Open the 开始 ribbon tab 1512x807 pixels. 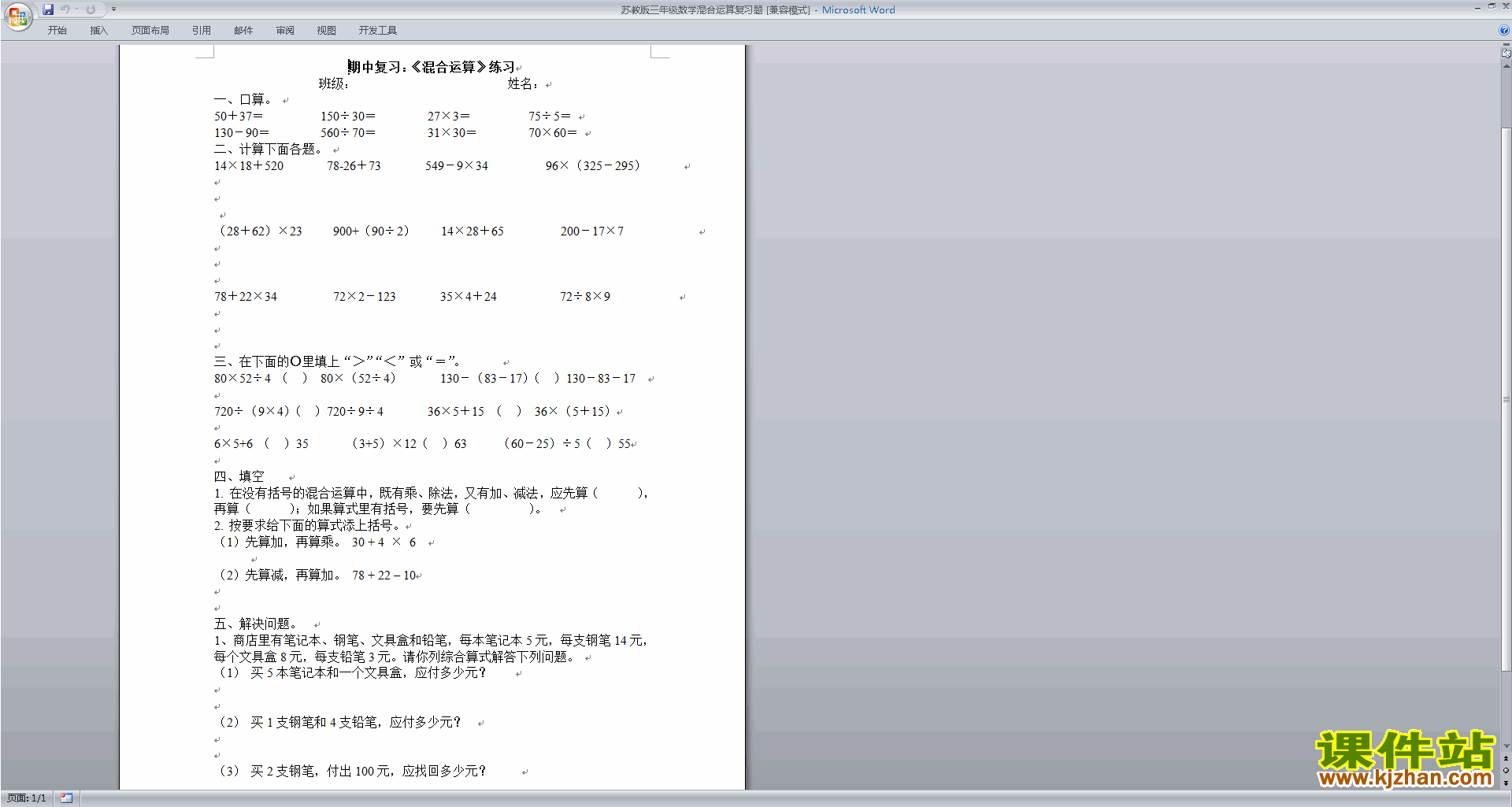click(x=57, y=30)
